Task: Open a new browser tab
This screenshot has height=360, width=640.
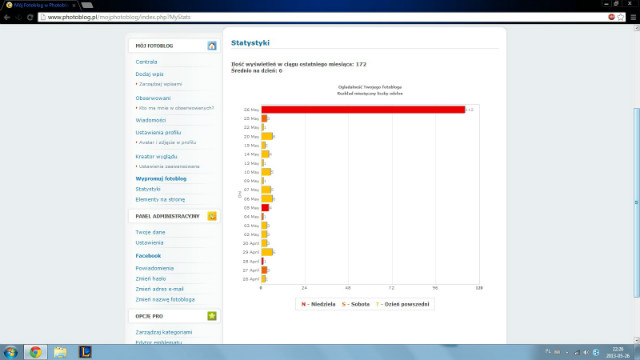Action: point(87,5)
